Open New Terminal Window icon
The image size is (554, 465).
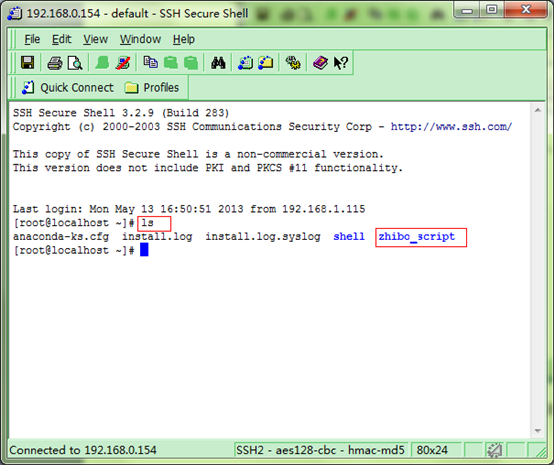pyautogui.click(x=245, y=63)
